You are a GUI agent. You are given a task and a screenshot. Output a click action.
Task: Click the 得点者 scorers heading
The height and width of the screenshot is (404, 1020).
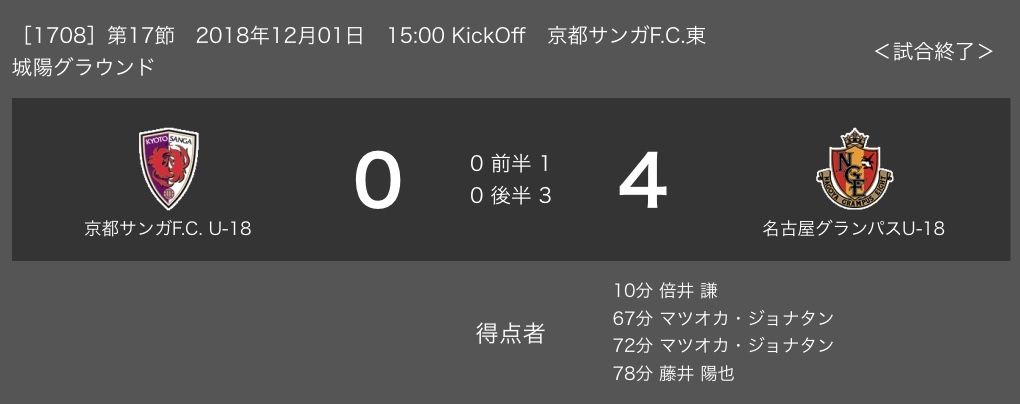point(510,333)
